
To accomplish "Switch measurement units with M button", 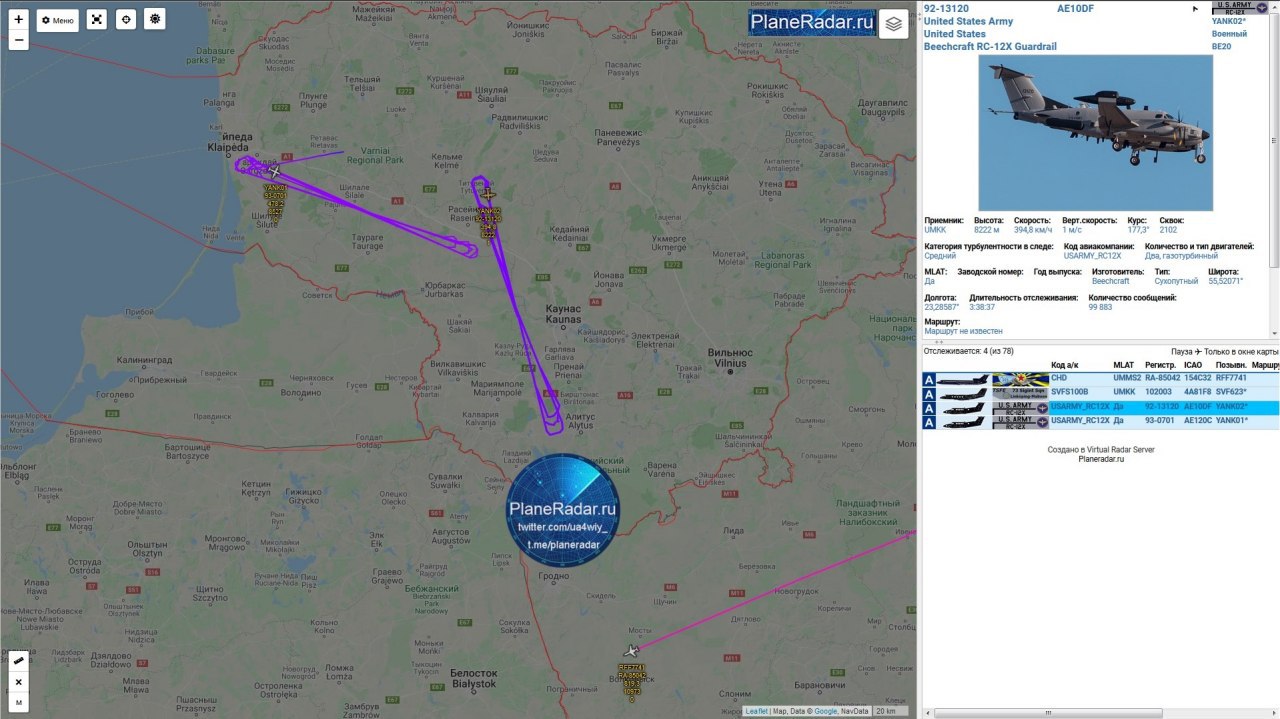I will [x=18, y=703].
